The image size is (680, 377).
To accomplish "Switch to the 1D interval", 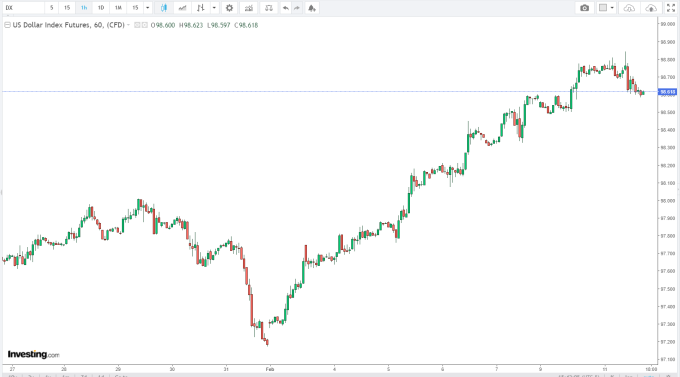I will (x=101, y=8).
